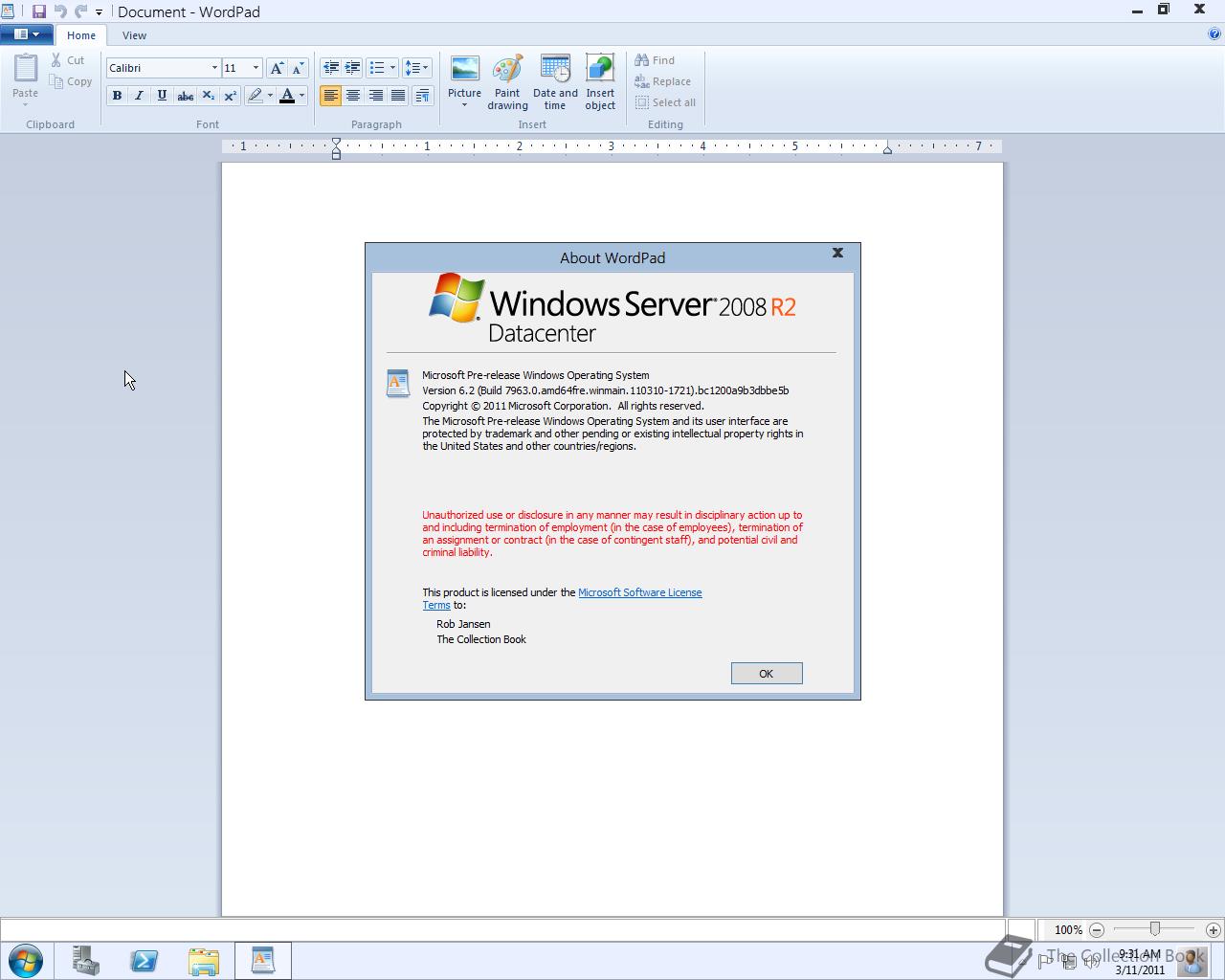
Task: Open the blue WordPad file menu button
Action: pos(27,34)
